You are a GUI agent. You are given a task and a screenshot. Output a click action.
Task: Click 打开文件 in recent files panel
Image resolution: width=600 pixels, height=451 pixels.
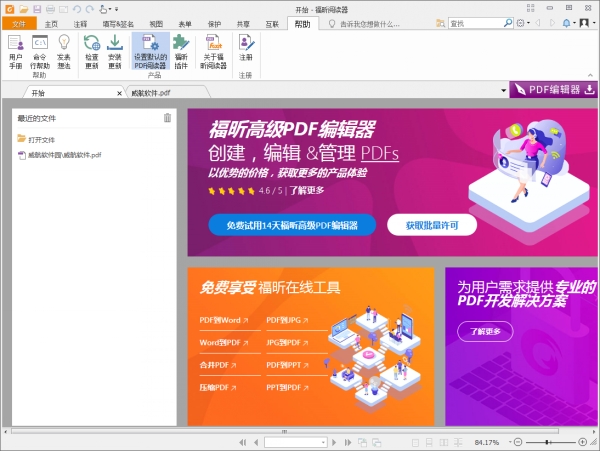coord(36,139)
